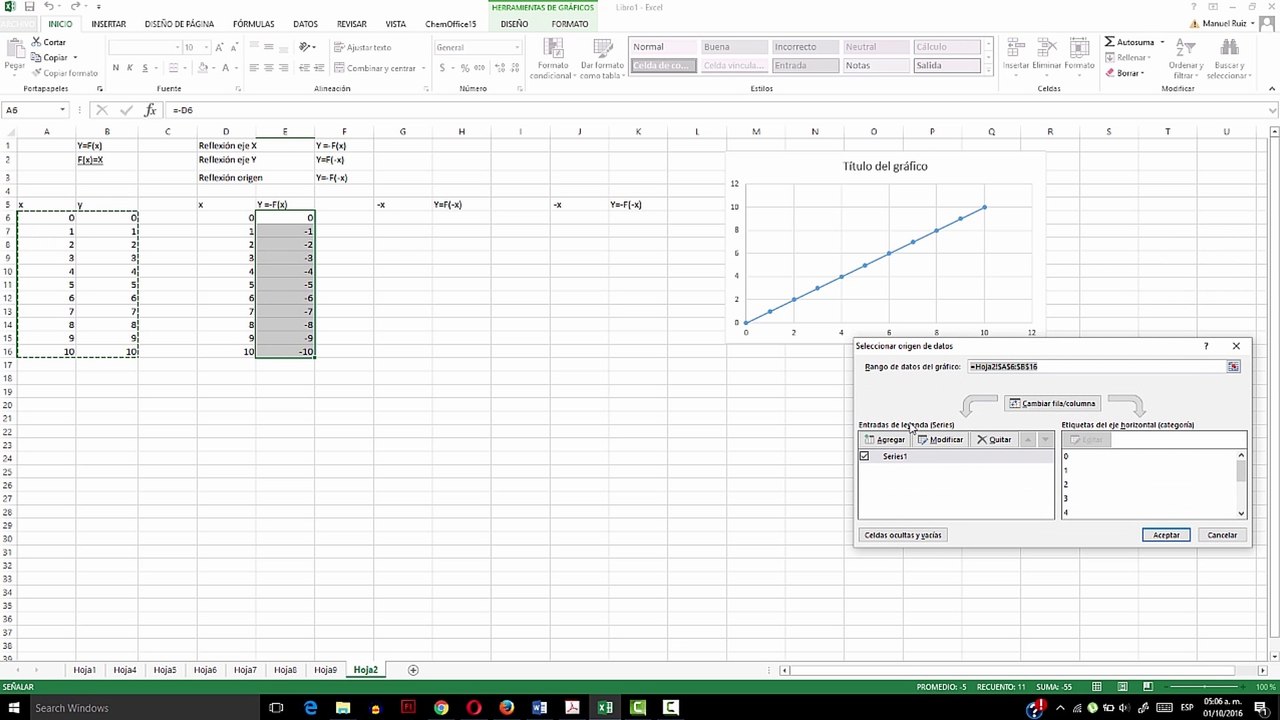
Task: Click the Formato condicional icon
Action: tap(551, 48)
